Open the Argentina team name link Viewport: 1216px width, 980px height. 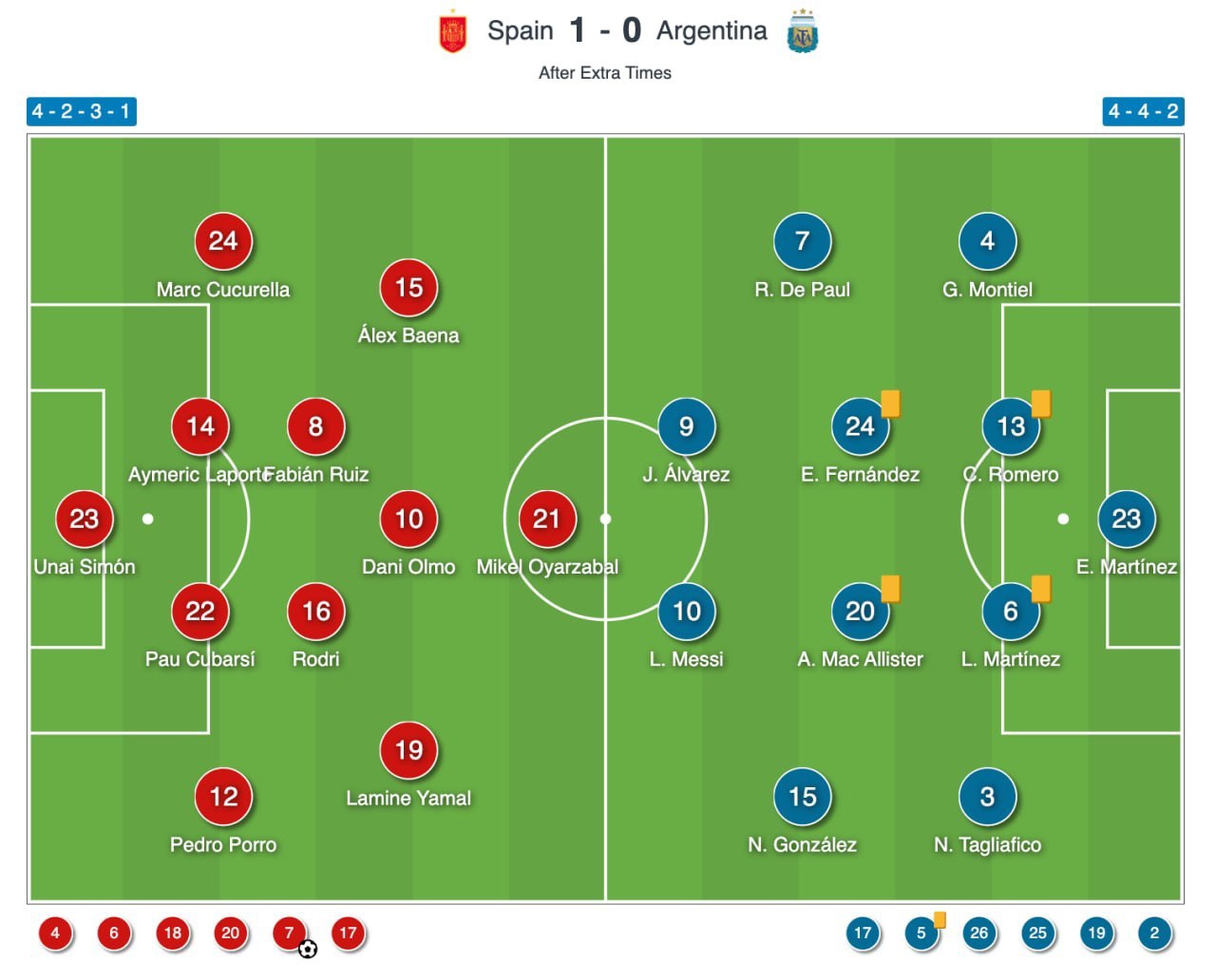coord(712,30)
